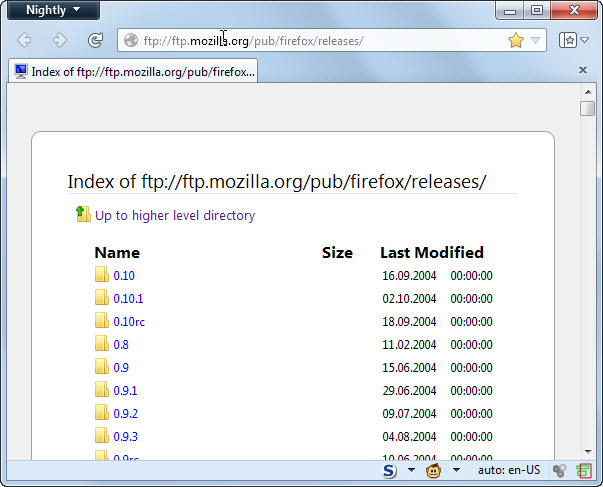Screen dimensions: 603x487
Task: Click the Up to higher level directory link
Action: coord(175,215)
